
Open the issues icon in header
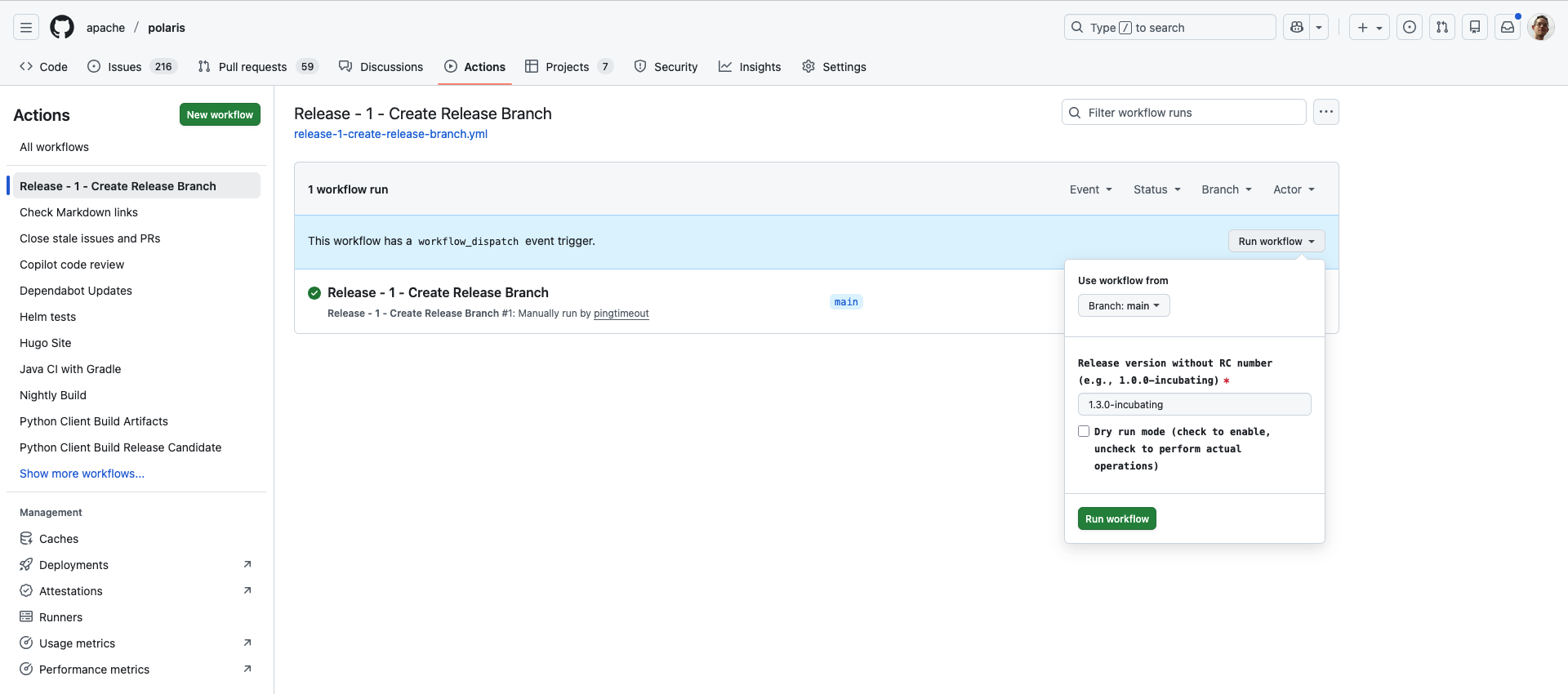(x=1410, y=28)
